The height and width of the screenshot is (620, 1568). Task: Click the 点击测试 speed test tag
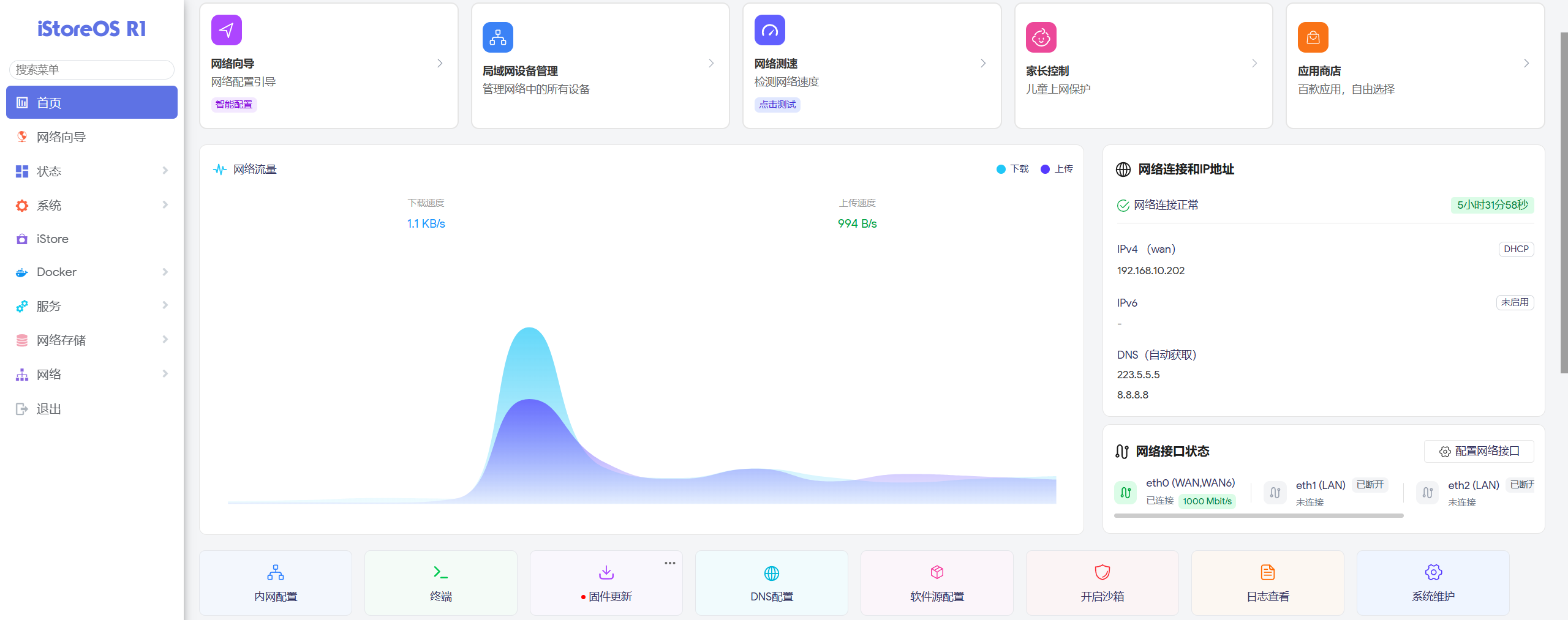tap(777, 105)
